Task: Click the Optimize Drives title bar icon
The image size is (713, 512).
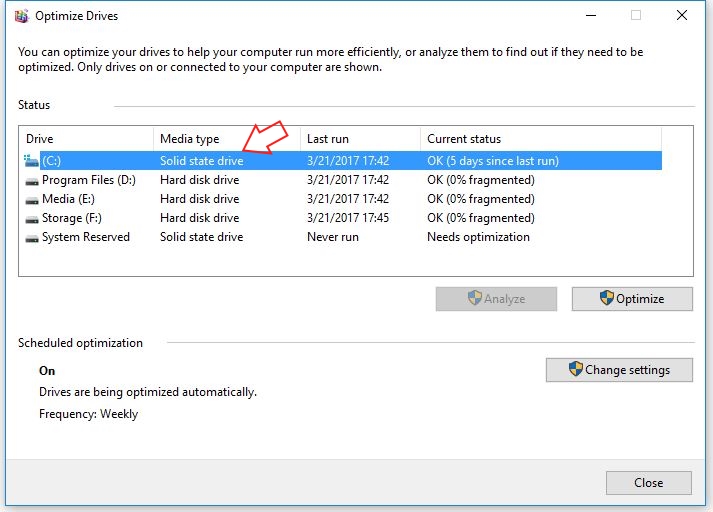Action: pos(21,16)
